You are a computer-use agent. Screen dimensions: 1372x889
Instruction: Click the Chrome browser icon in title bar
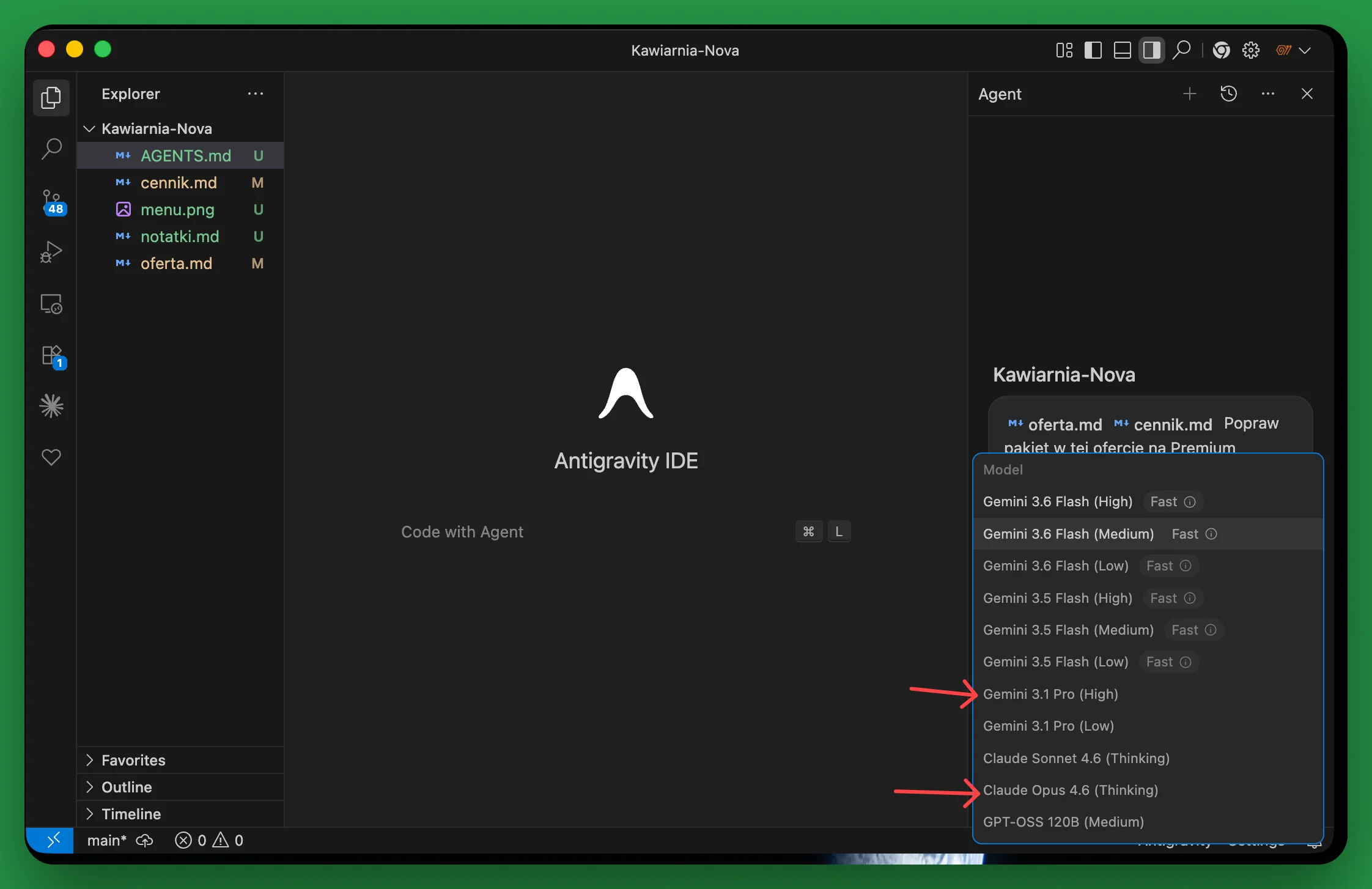click(1222, 50)
